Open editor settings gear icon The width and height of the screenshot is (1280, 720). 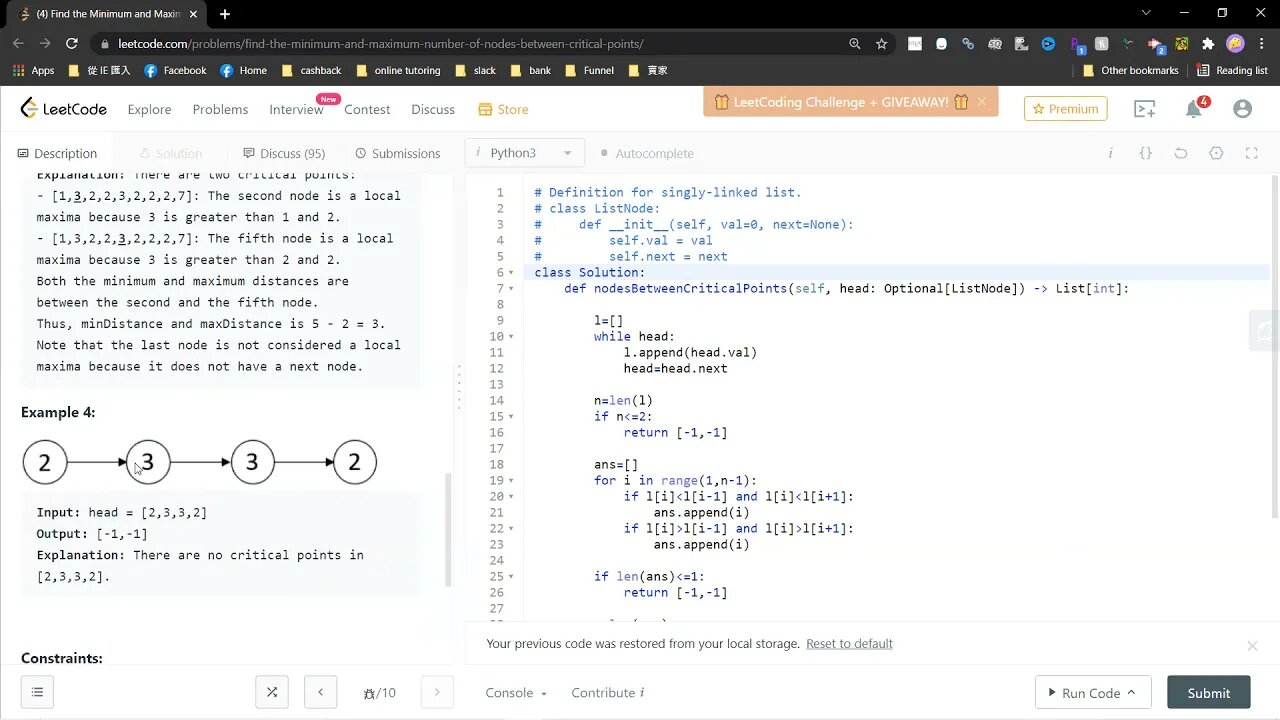[1216, 153]
